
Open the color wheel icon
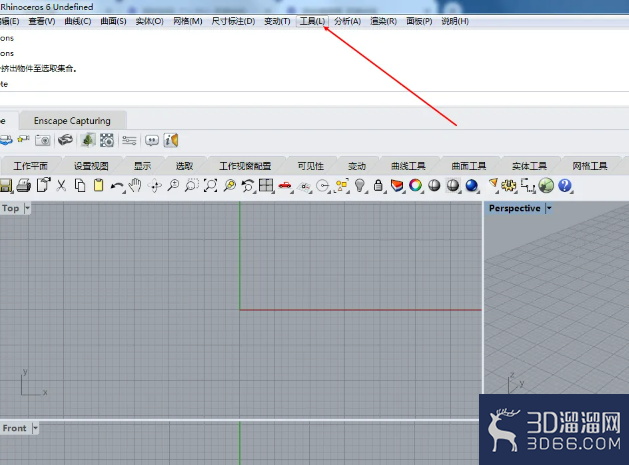[415, 185]
